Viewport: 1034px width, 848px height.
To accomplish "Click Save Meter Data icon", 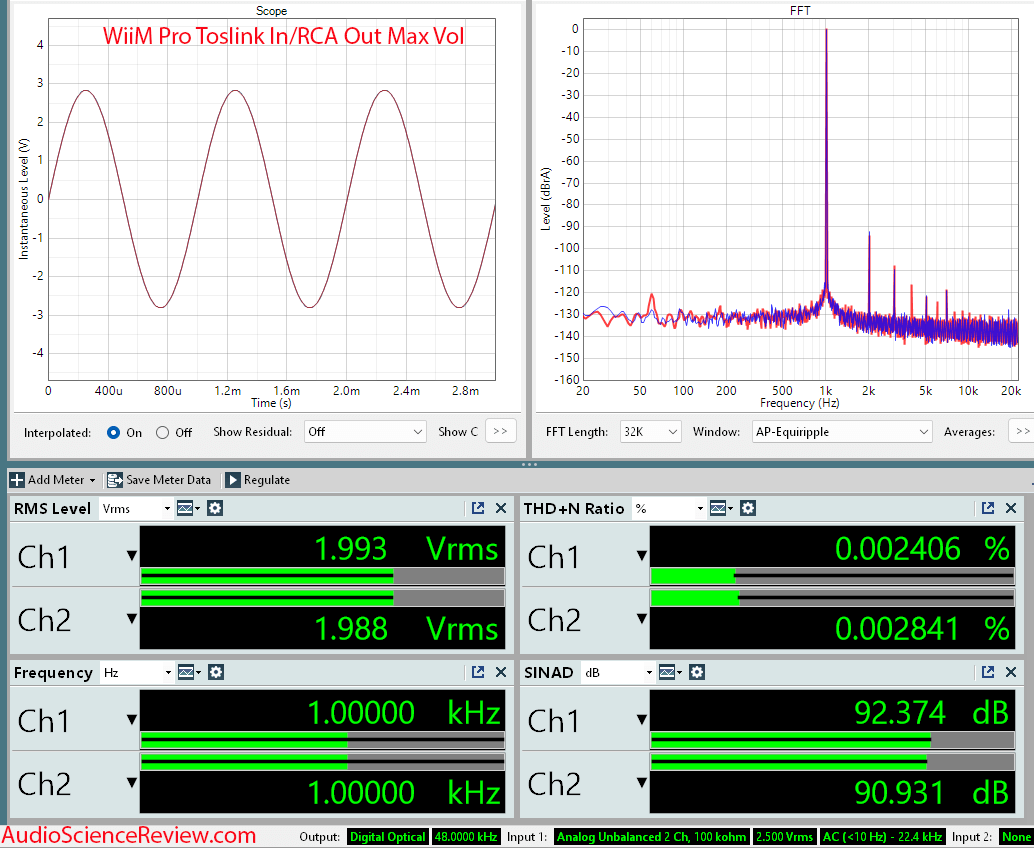I will pyautogui.click(x=115, y=480).
